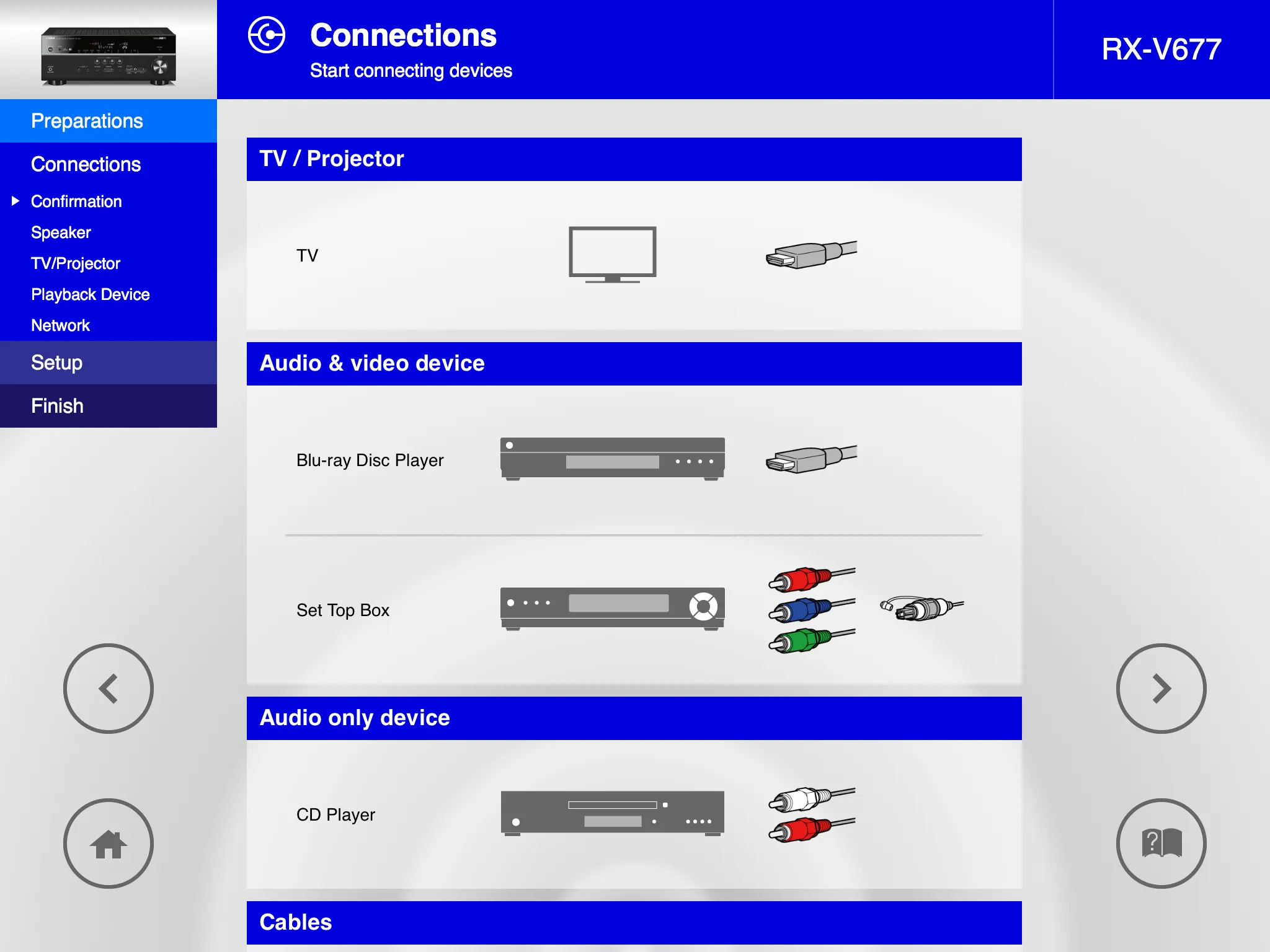Select the Playback Device tree item
This screenshot has height=952, width=1270.
point(91,294)
